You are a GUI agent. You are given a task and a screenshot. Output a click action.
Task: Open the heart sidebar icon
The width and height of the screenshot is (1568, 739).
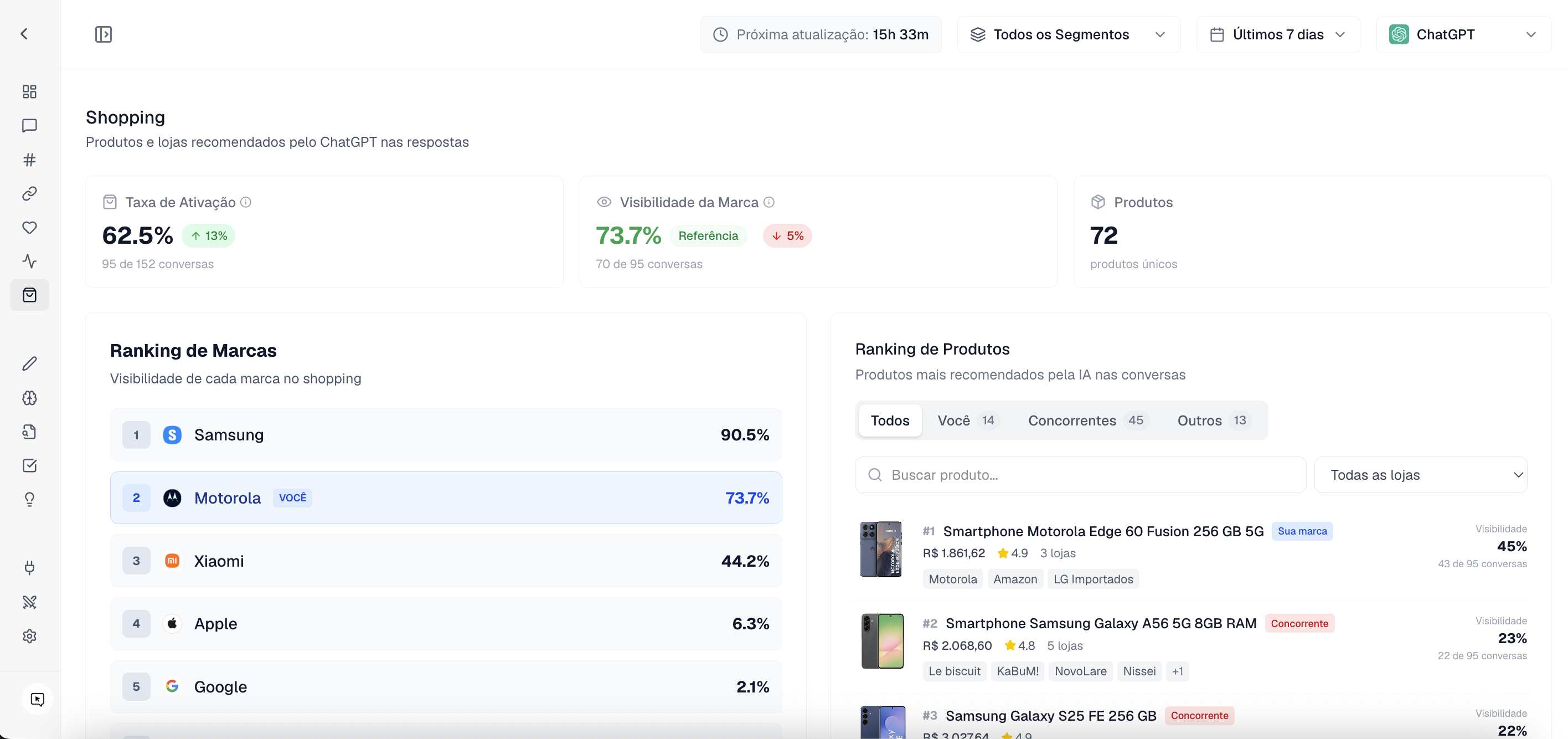[x=29, y=227]
